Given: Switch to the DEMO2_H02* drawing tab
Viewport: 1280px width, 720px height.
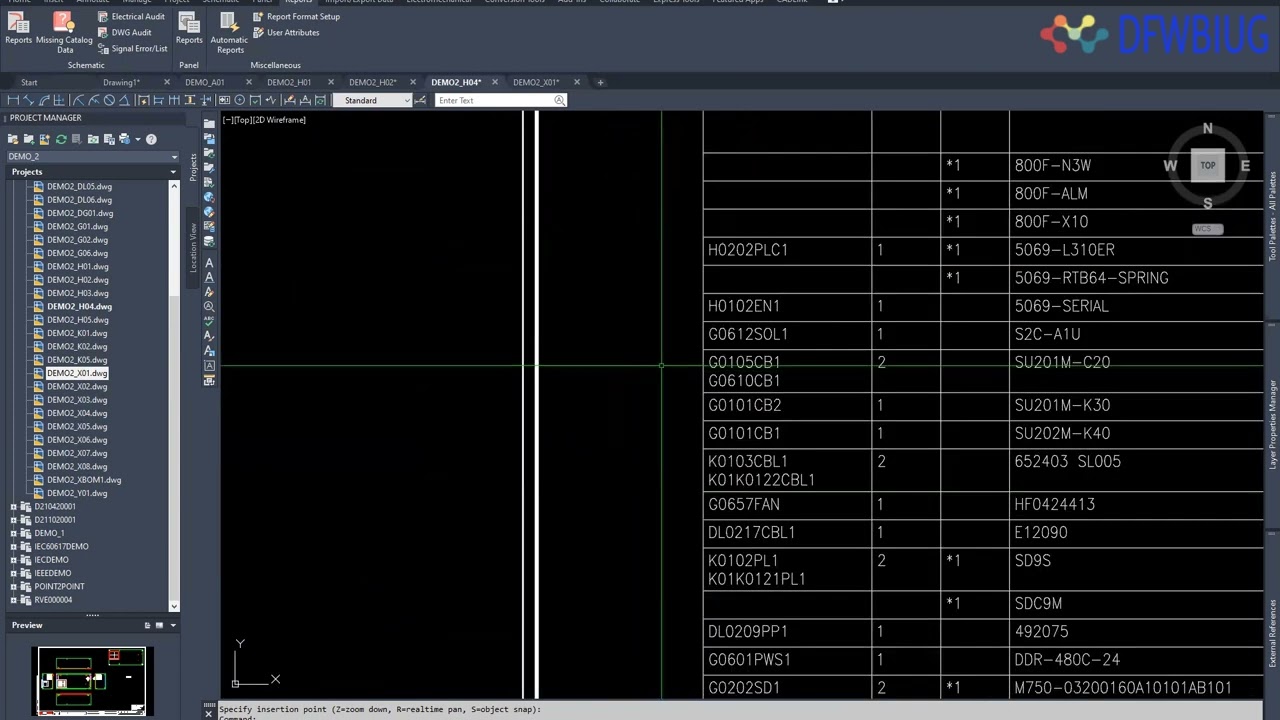Looking at the screenshot, I should pyautogui.click(x=372, y=82).
